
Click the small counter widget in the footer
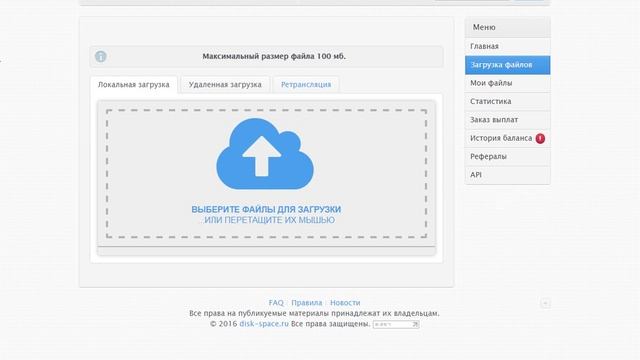396,324
